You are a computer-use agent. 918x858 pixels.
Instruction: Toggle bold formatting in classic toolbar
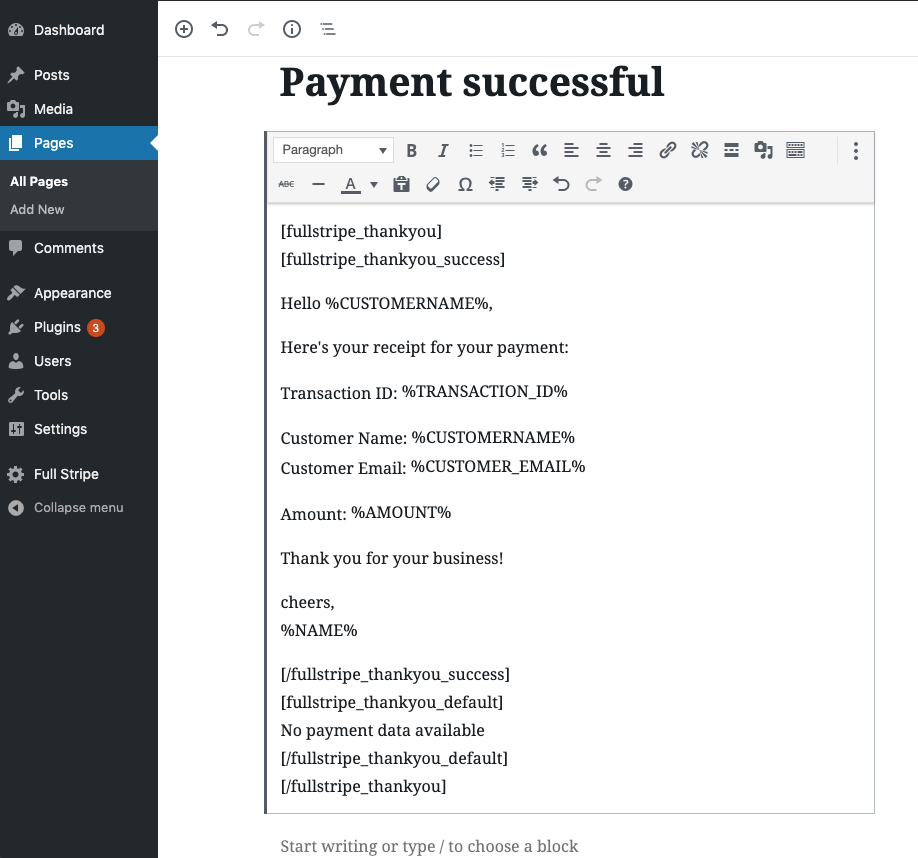pos(412,151)
